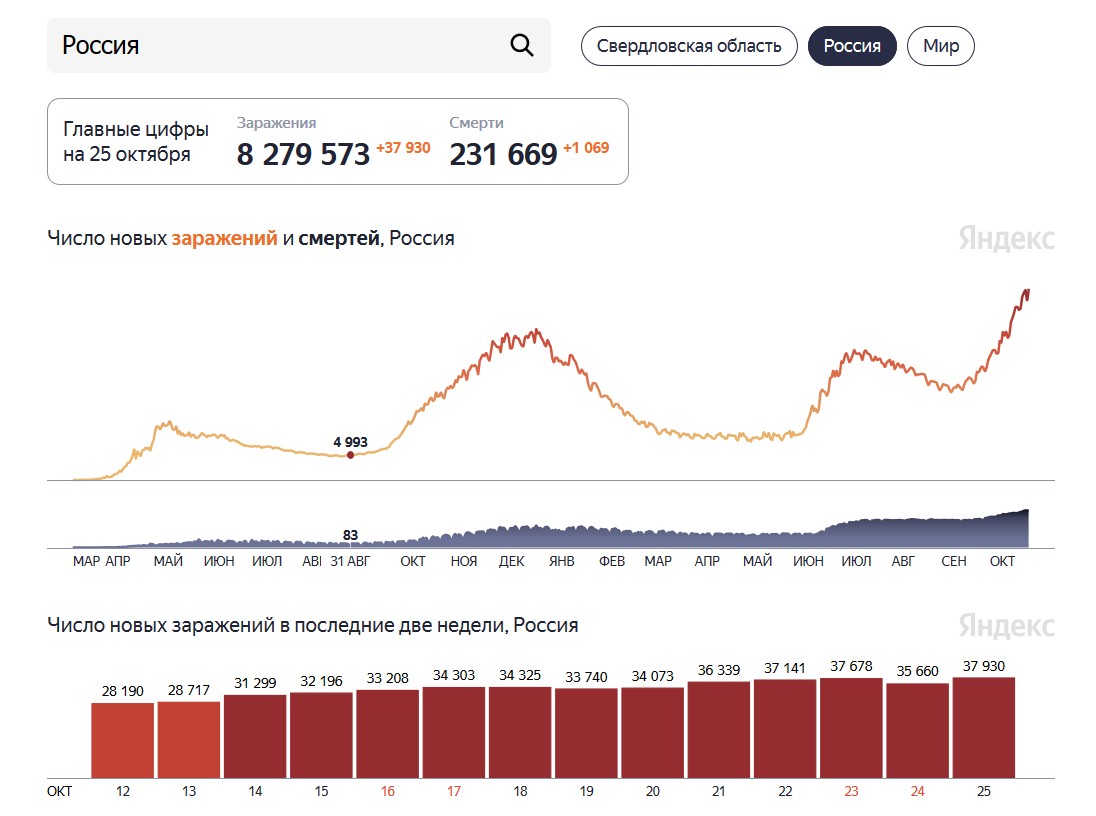Screen dimensions: 1096x816
Task: Click the Яндекс logo above the bar chart
Action: 1006,626
